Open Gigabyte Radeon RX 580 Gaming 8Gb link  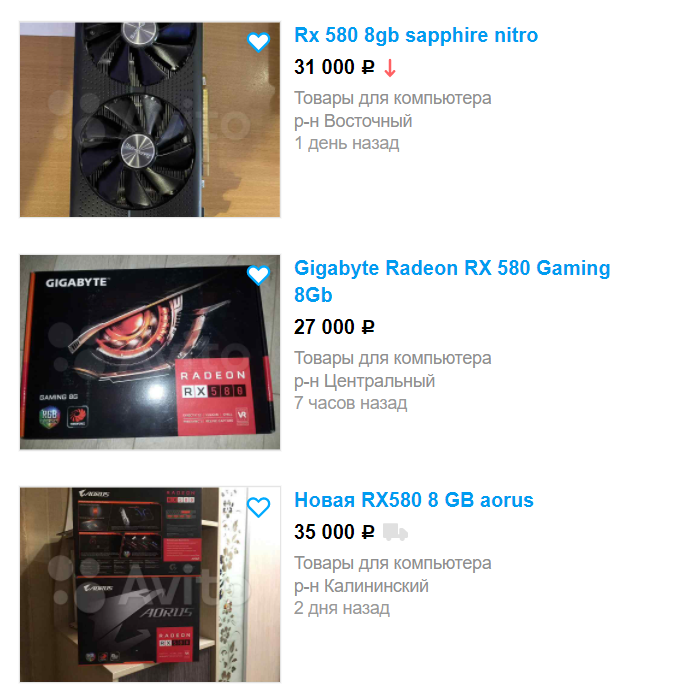(x=452, y=281)
